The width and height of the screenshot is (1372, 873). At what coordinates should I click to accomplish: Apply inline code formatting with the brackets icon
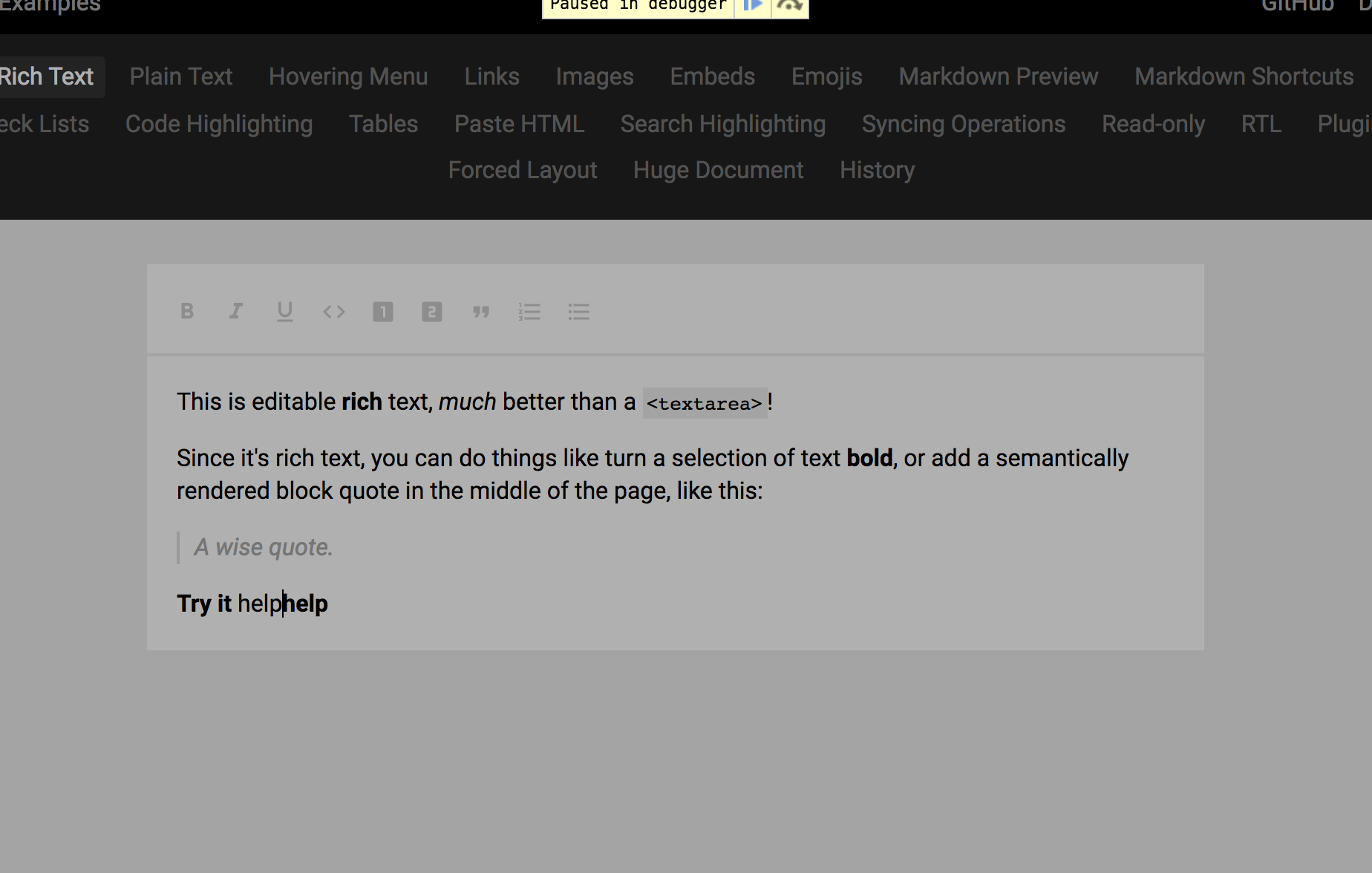(334, 312)
